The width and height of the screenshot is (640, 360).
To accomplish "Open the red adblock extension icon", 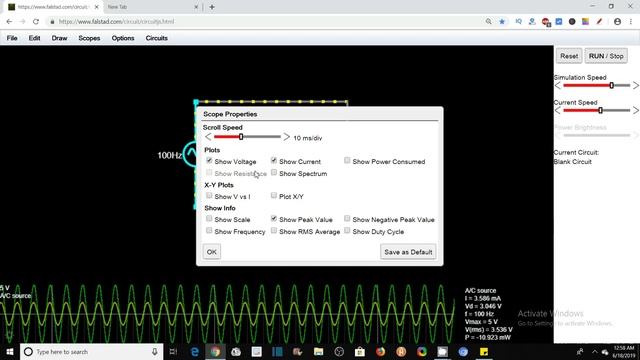I will click(546, 22).
